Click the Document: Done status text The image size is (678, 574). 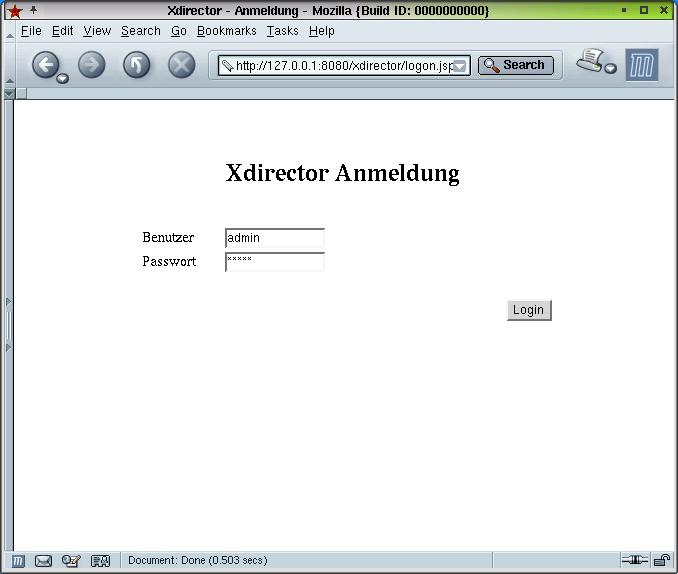click(x=198, y=561)
